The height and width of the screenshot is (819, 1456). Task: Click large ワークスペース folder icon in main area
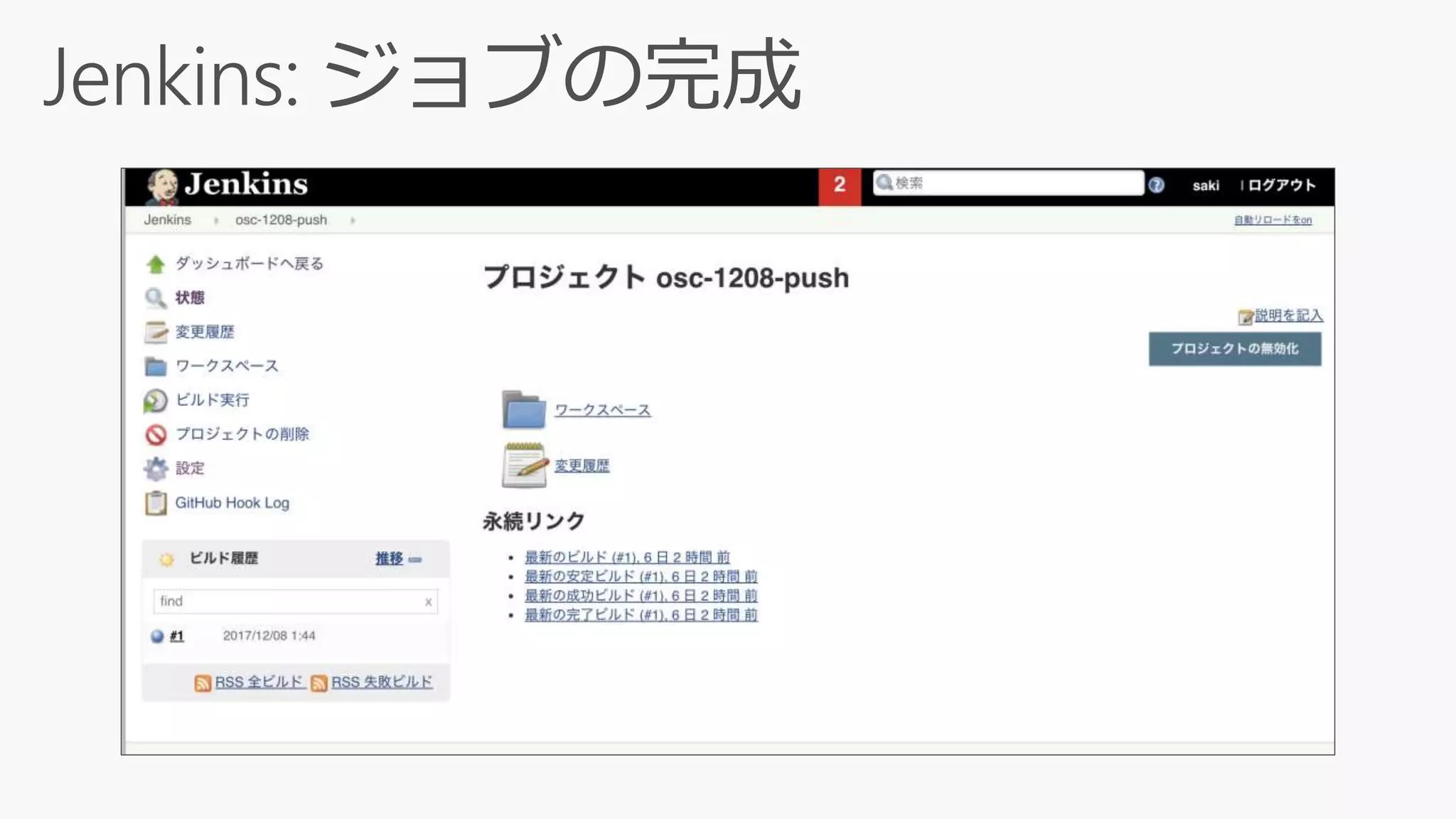point(524,409)
